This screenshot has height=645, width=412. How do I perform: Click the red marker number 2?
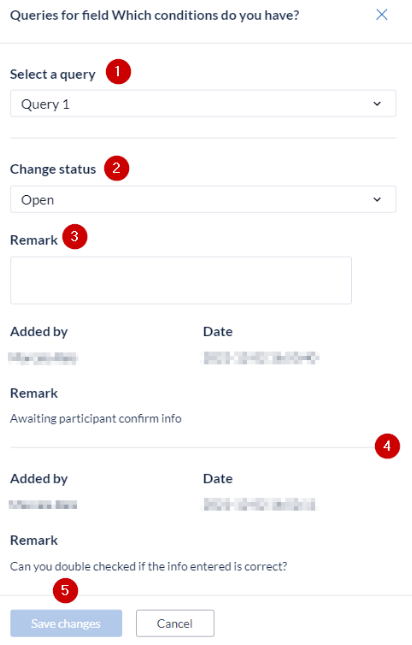(116, 168)
